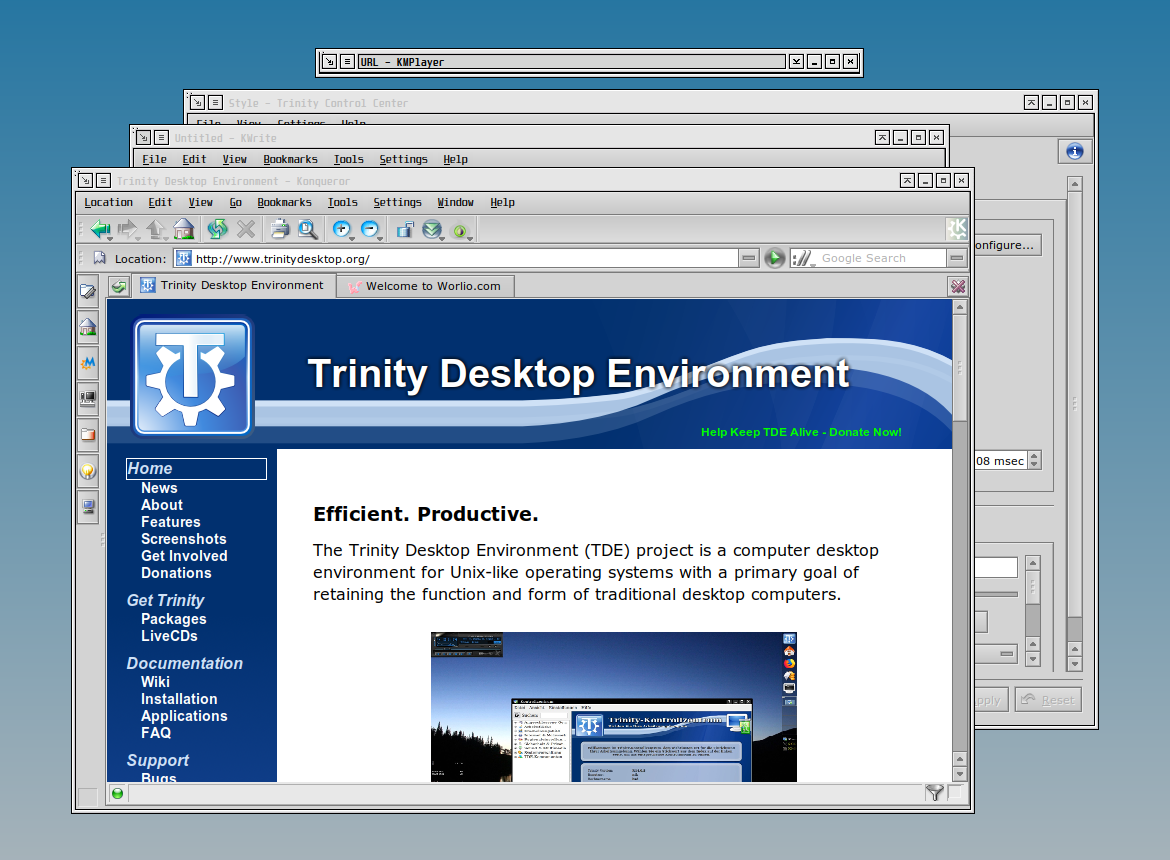Open the FAQ documentation link
Viewport: 1170px width, 860px height.
156,732
